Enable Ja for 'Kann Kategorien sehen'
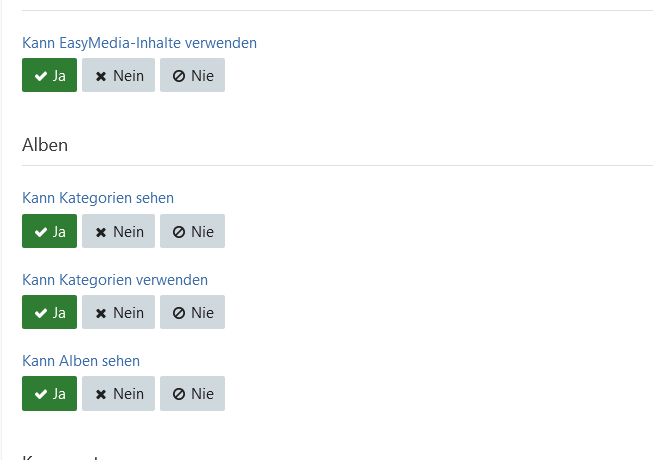The height and width of the screenshot is (460, 653). (x=49, y=231)
